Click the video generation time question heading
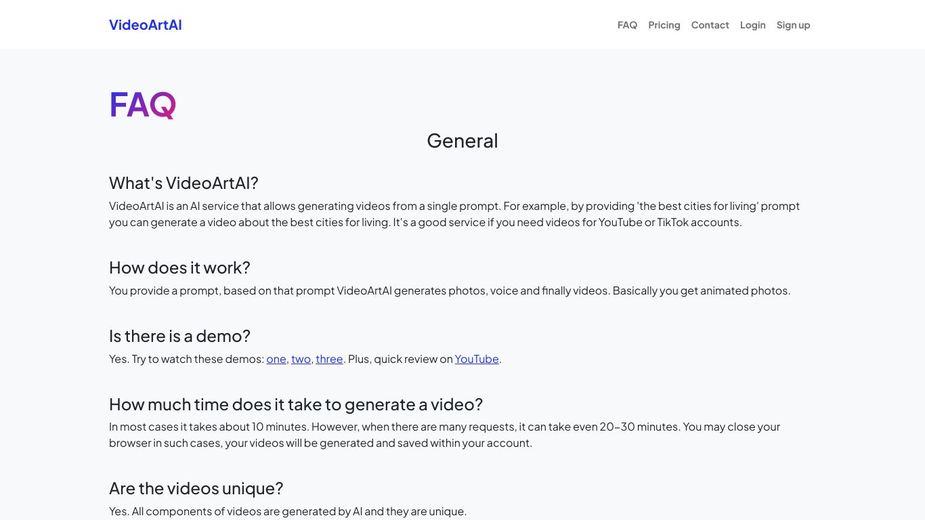 [x=296, y=404]
